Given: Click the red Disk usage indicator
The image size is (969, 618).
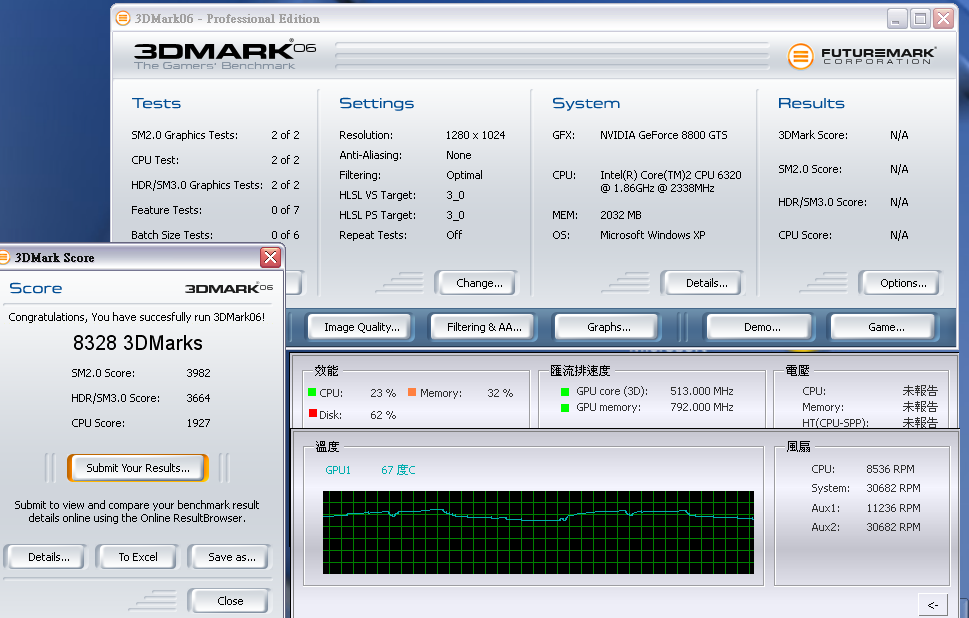Looking at the screenshot, I should (312, 414).
